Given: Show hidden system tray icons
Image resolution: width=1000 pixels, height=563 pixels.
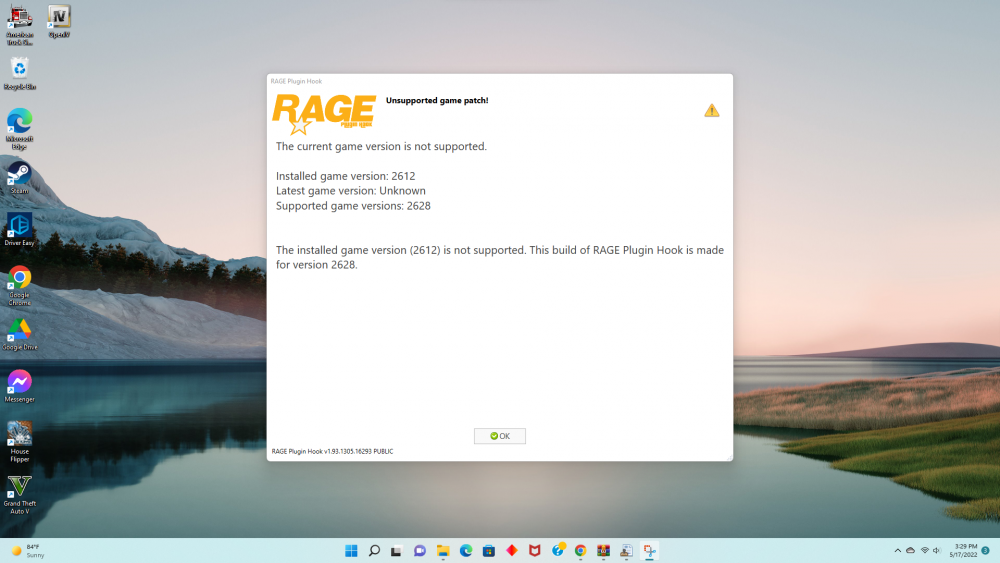Looking at the screenshot, I should 897,551.
